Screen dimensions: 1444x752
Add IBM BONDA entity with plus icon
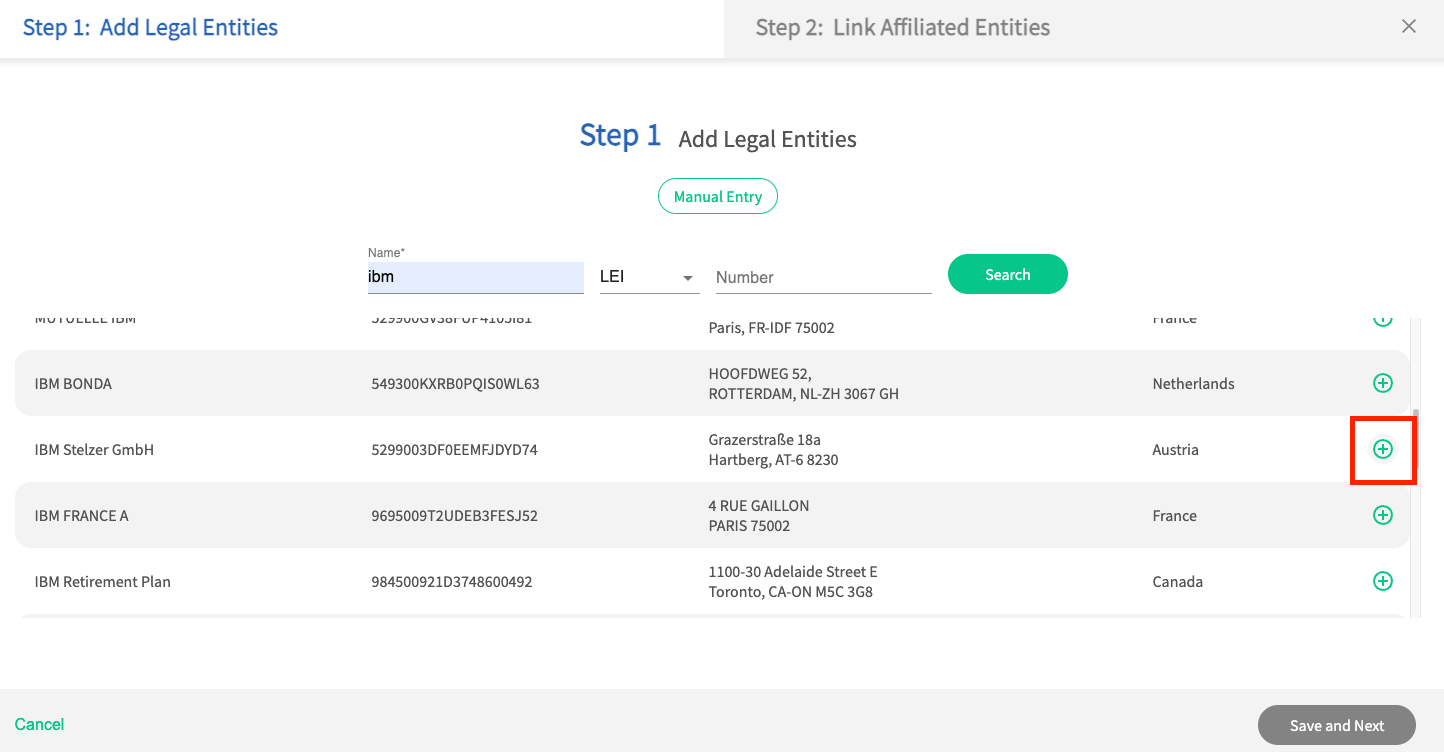(1382, 383)
